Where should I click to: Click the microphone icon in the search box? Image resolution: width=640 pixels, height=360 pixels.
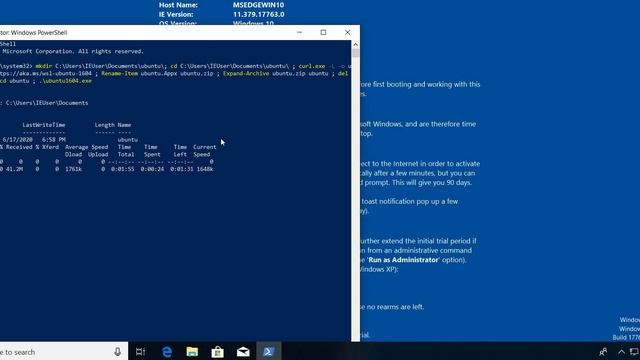tap(118, 351)
